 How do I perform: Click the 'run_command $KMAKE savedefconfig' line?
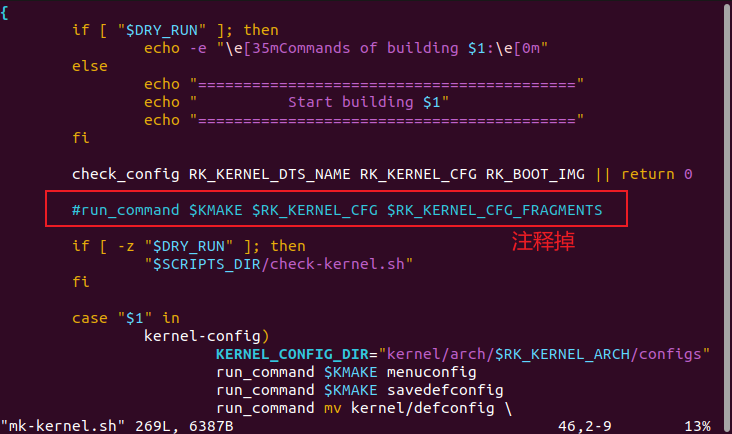click(359, 390)
